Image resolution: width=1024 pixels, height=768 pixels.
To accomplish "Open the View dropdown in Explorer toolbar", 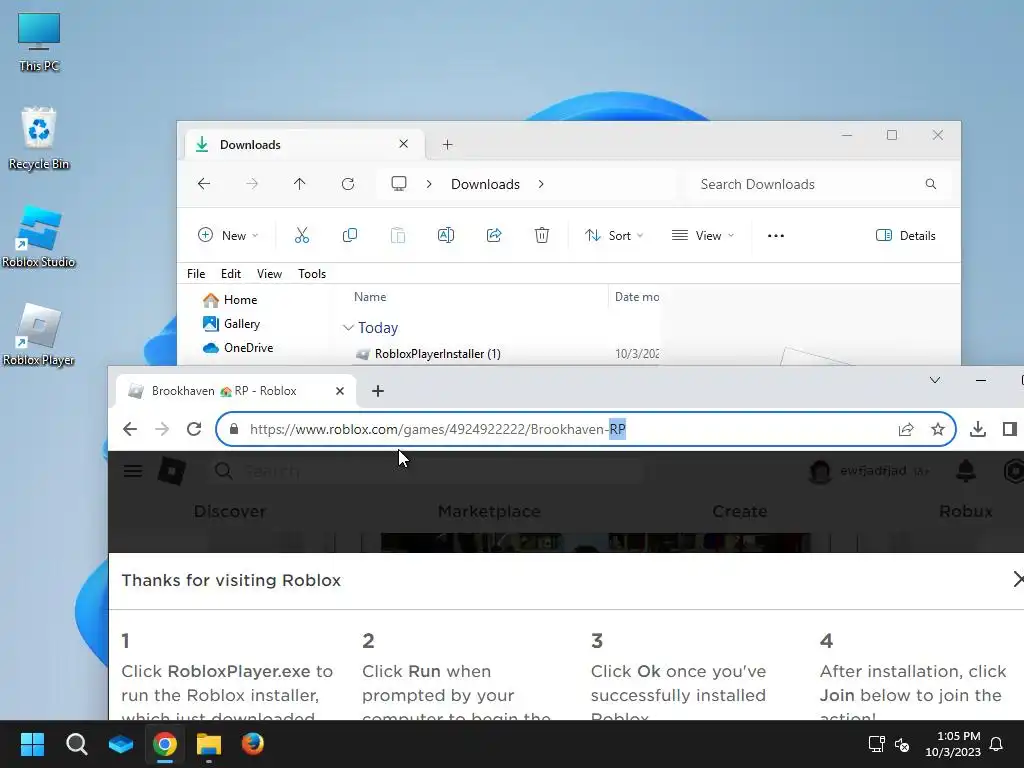I will pyautogui.click(x=703, y=236).
